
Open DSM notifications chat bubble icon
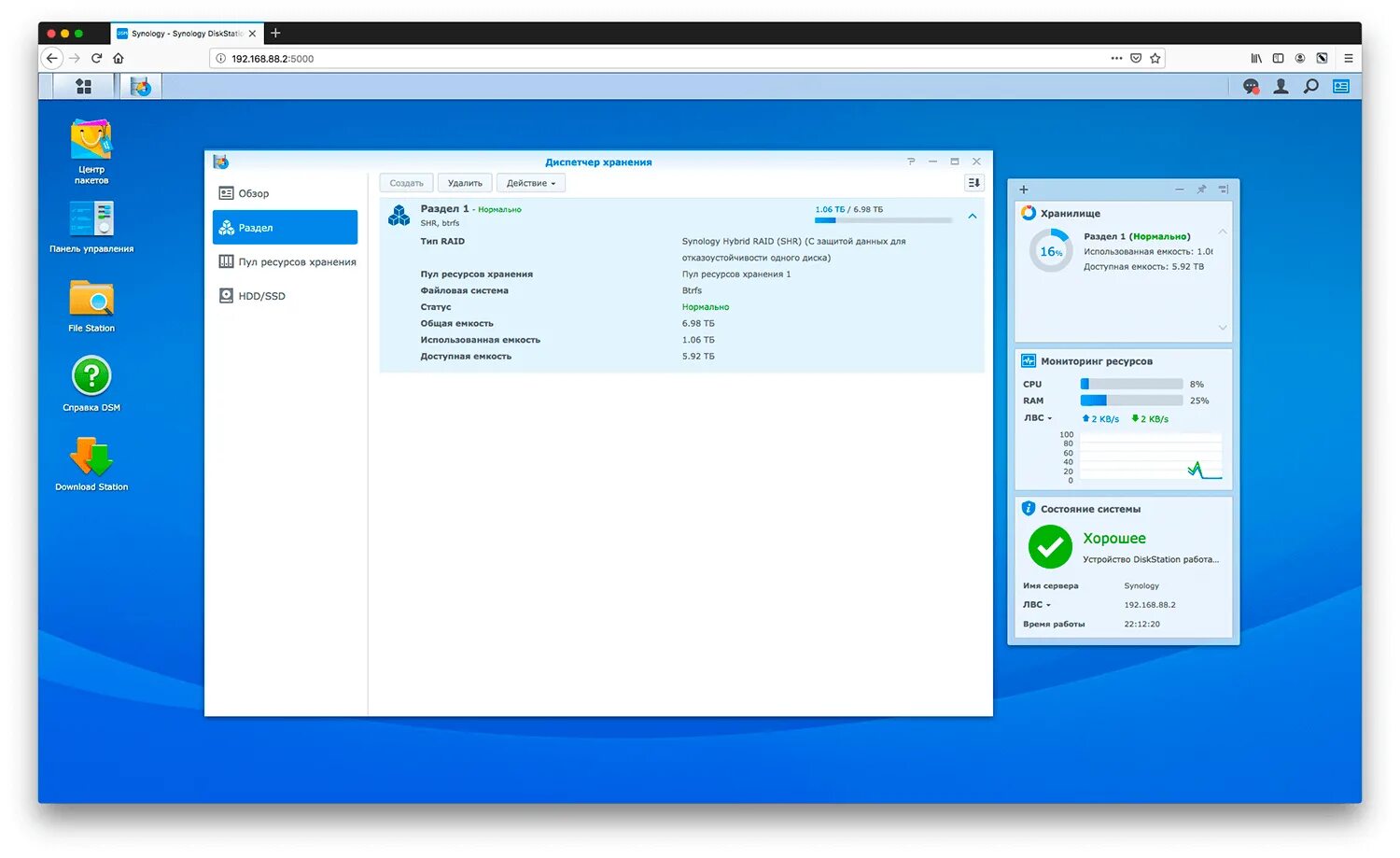[1251, 86]
